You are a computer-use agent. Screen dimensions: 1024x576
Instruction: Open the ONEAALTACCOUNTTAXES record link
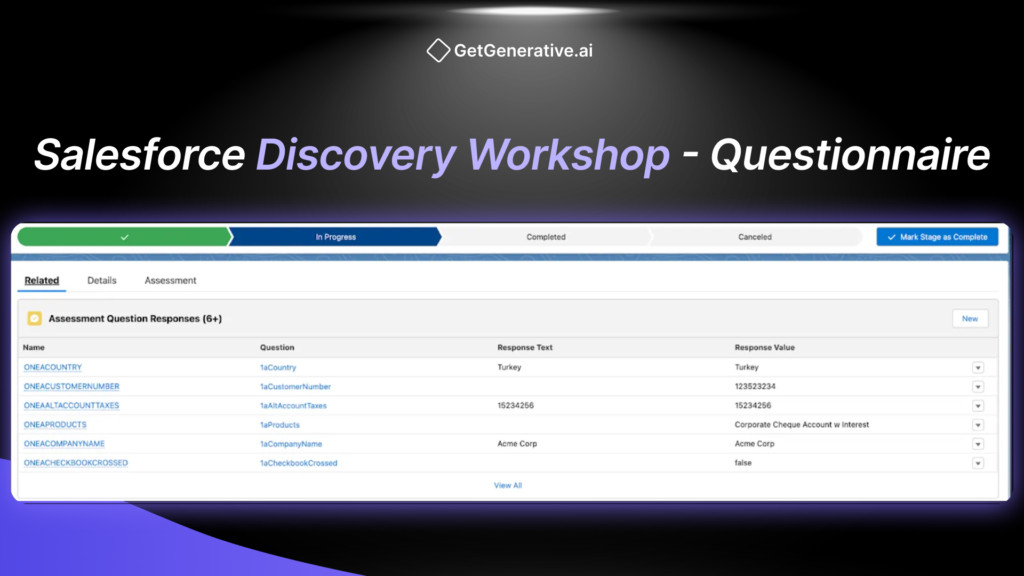point(72,406)
